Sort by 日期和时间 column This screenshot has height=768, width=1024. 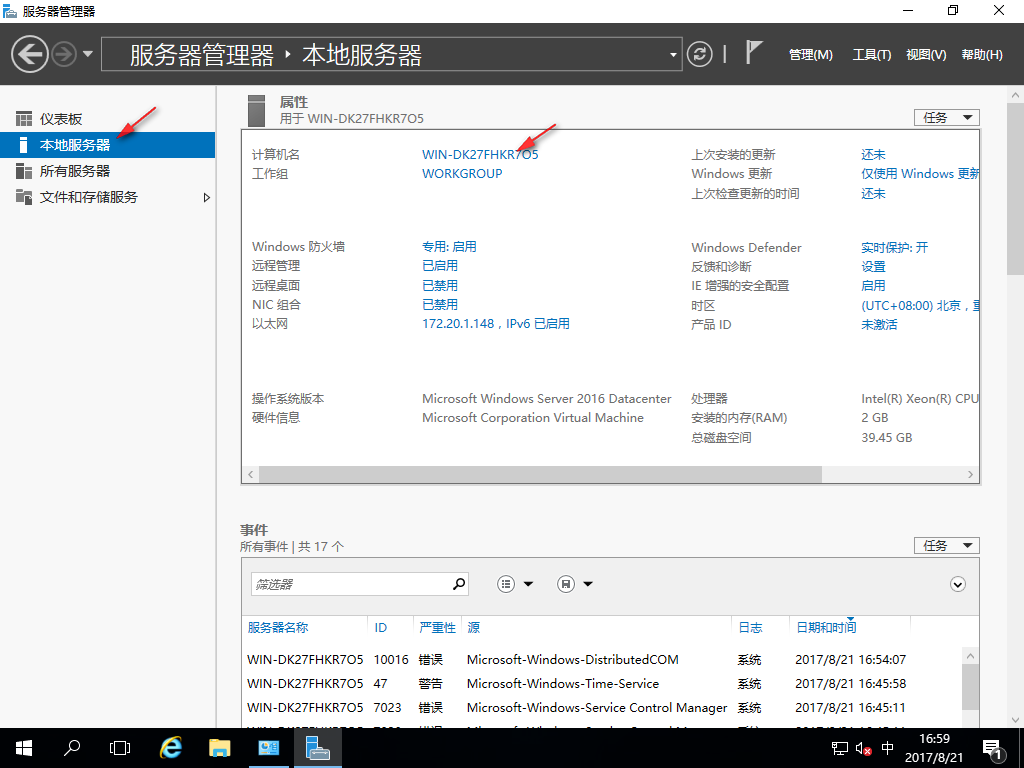[x=825, y=628]
